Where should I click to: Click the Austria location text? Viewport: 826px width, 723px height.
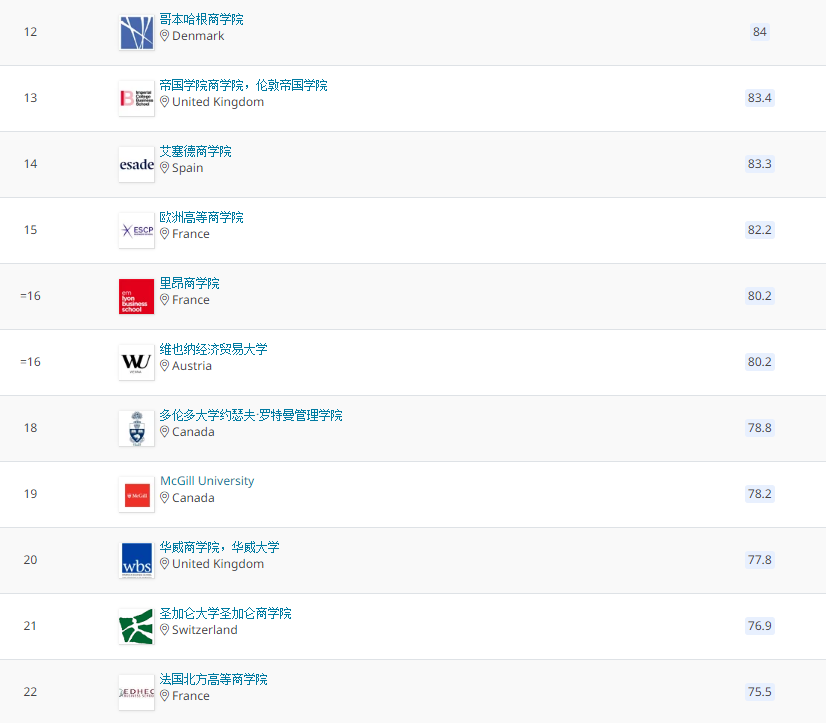point(192,366)
